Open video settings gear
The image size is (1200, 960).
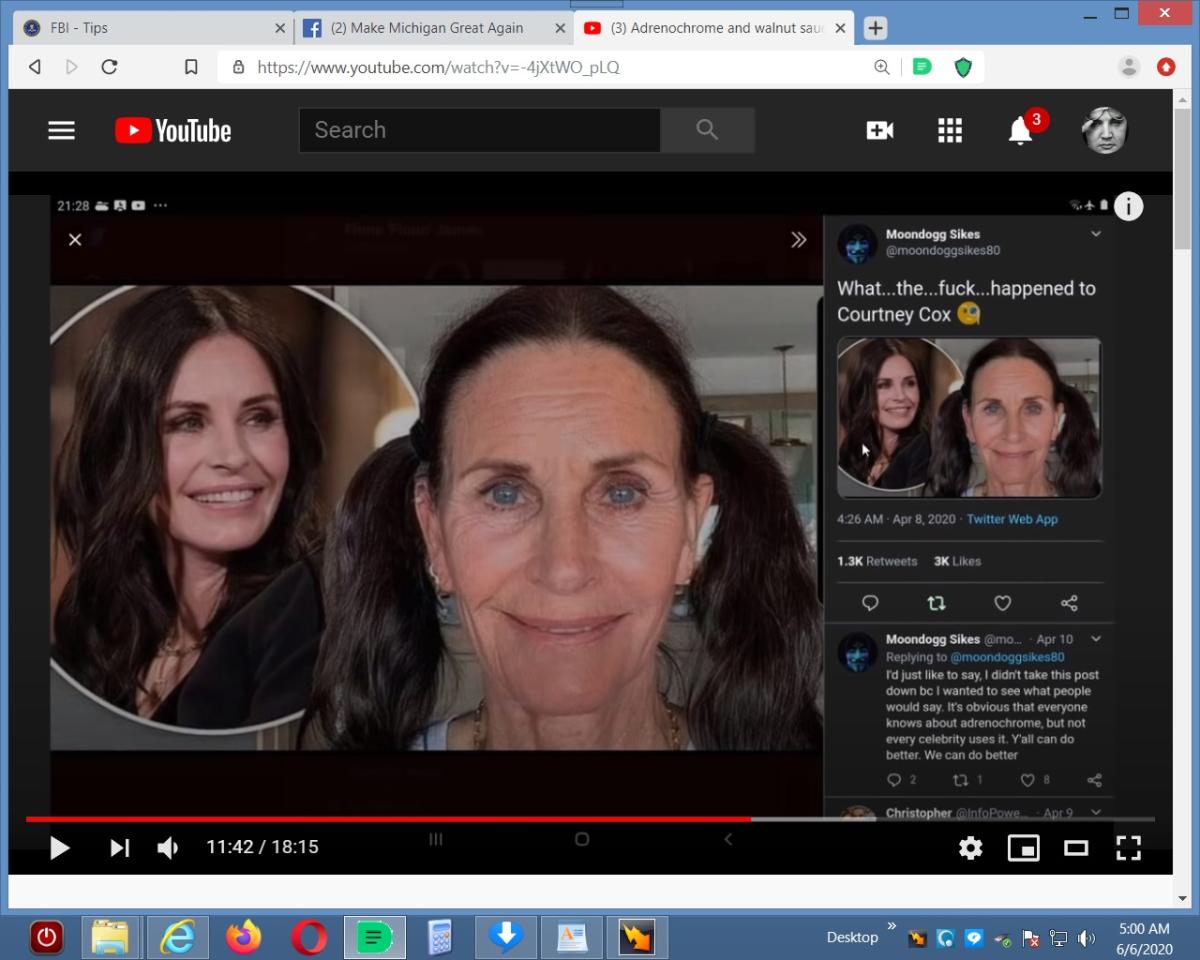pyautogui.click(x=970, y=848)
